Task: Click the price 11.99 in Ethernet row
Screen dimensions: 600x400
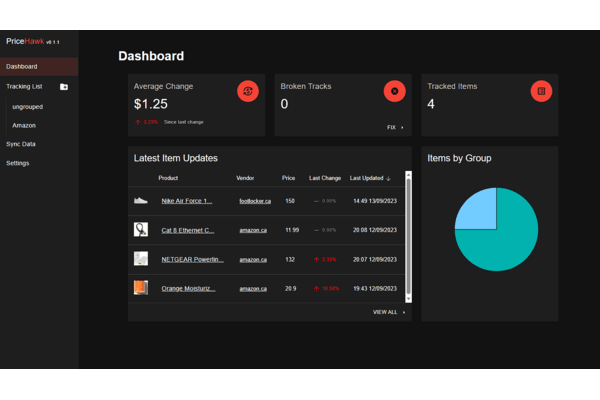Action: (292, 230)
